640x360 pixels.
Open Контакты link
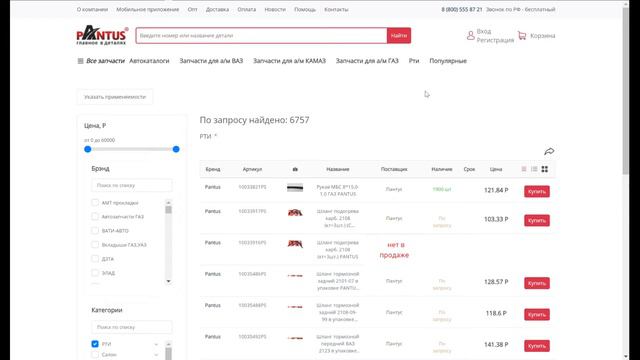coord(336,9)
